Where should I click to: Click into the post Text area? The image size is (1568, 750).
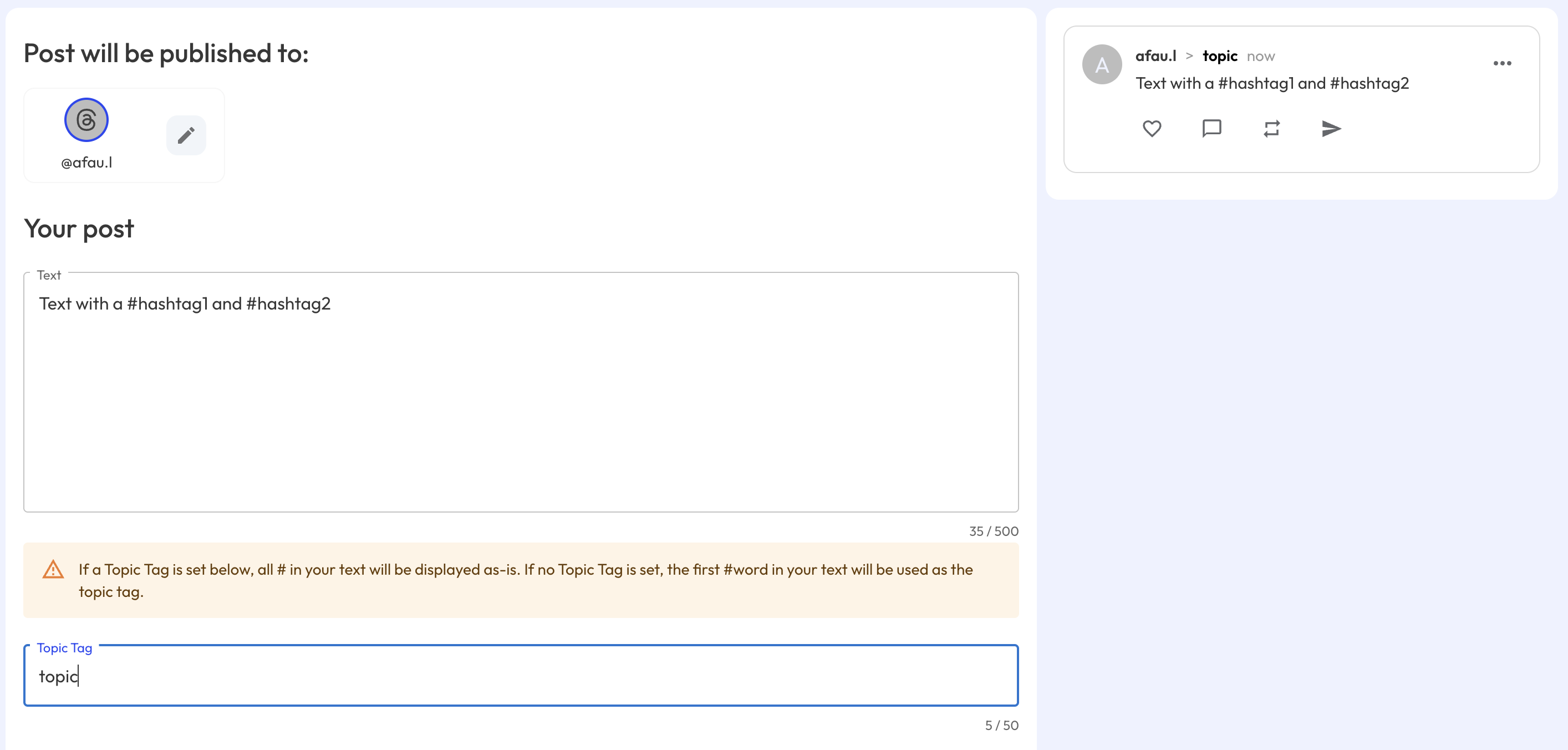coord(521,392)
